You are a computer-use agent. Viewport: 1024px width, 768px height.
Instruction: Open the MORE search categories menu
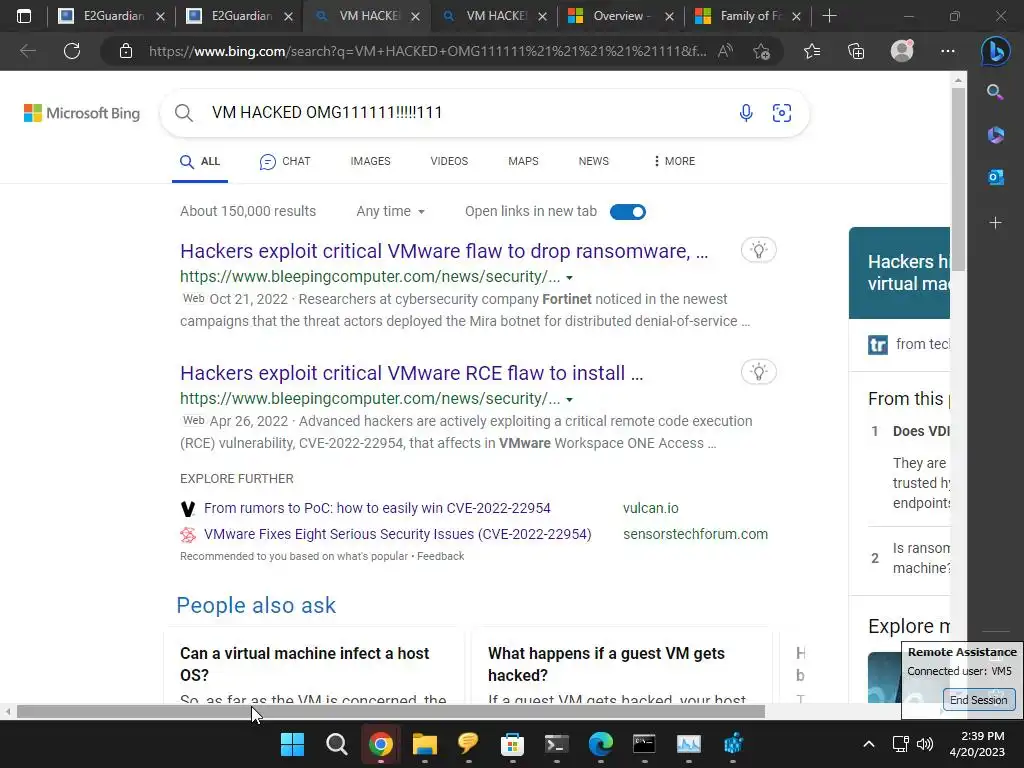click(x=674, y=161)
